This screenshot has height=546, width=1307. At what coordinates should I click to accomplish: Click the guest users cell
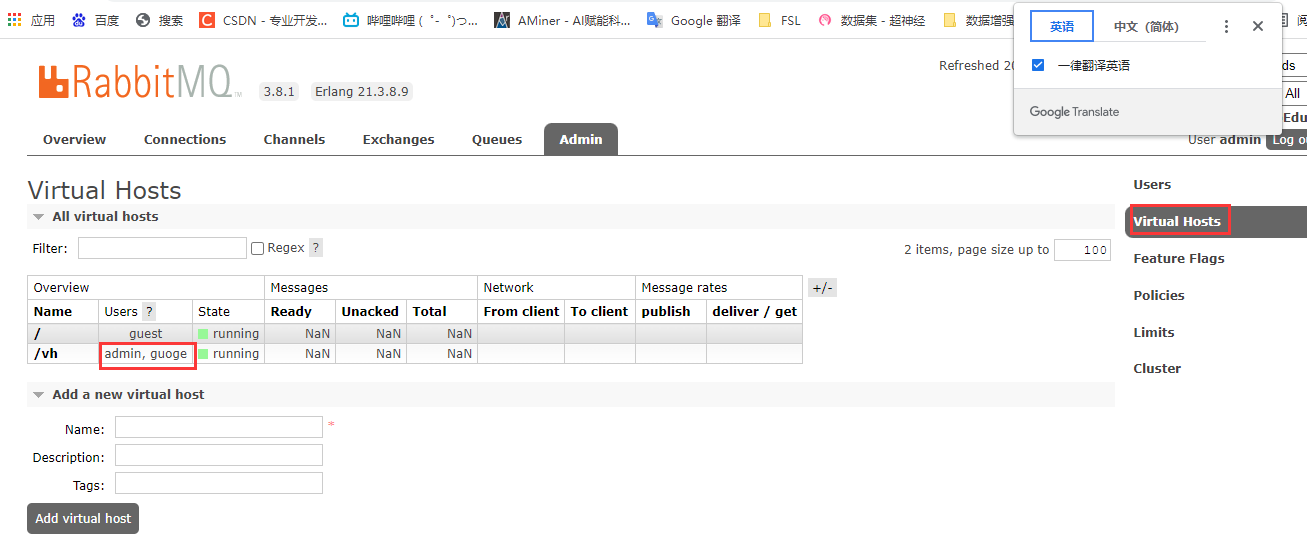[145, 334]
